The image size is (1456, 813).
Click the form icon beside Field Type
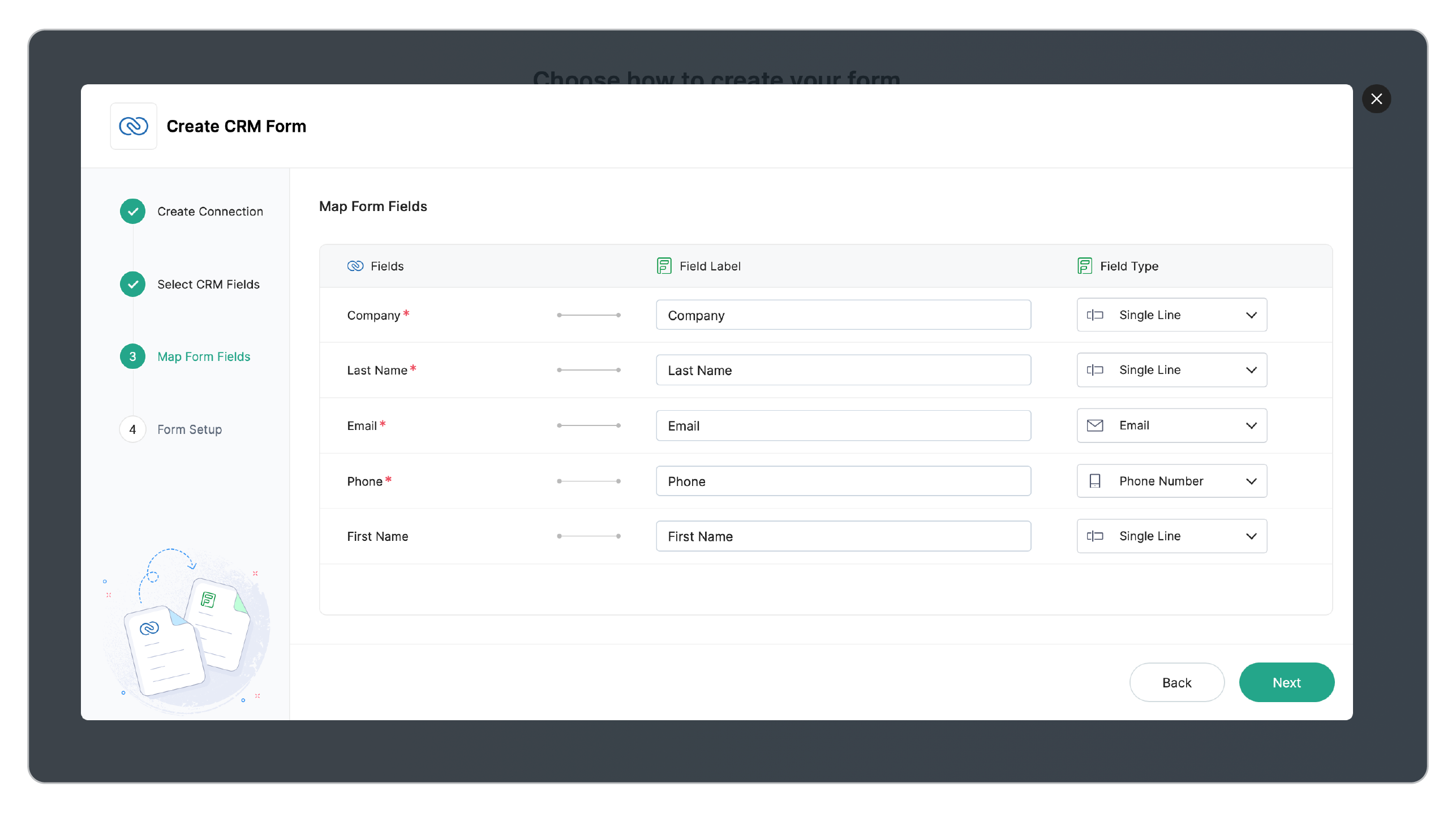click(x=1084, y=266)
